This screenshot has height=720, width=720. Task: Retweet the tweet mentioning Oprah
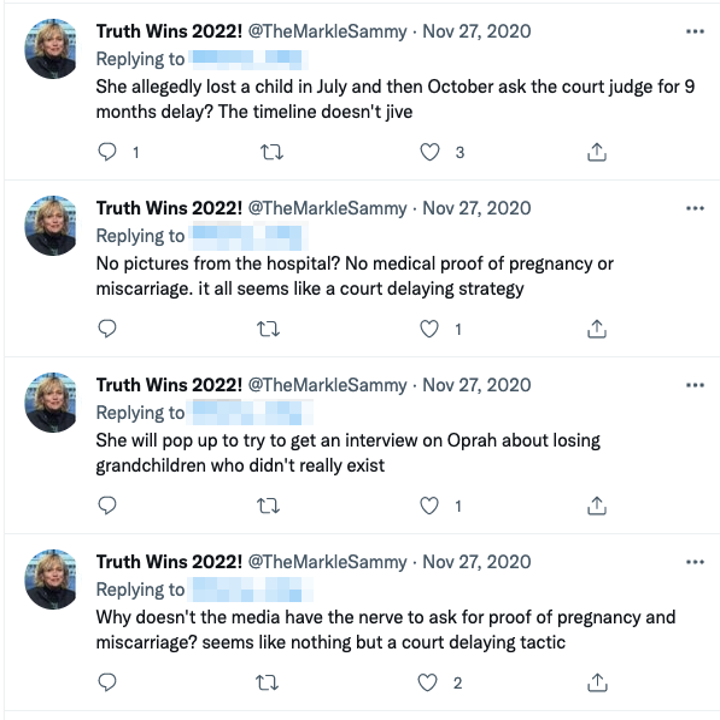[271, 505]
